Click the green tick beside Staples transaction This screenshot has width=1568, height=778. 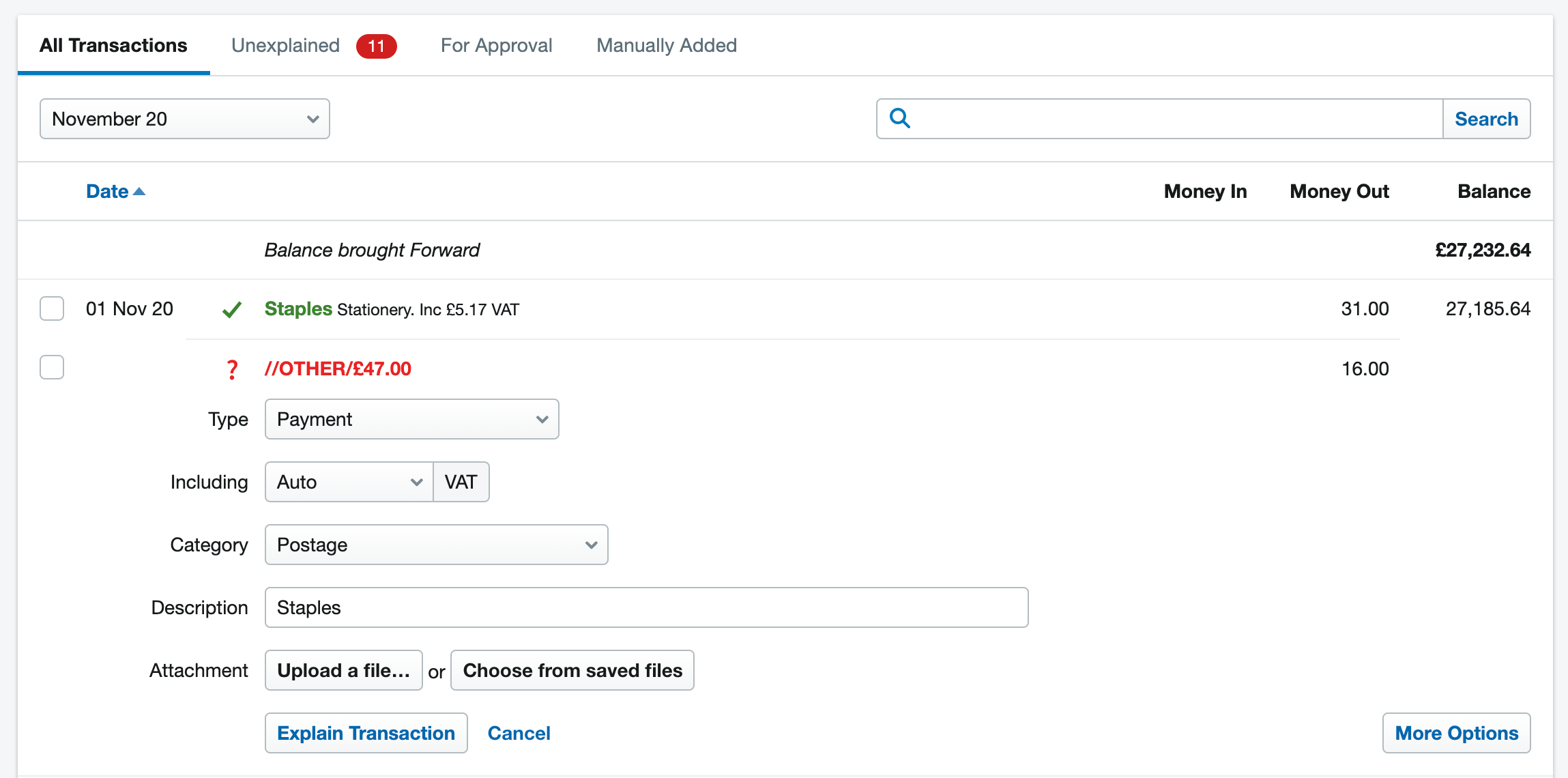pos(232,308)
